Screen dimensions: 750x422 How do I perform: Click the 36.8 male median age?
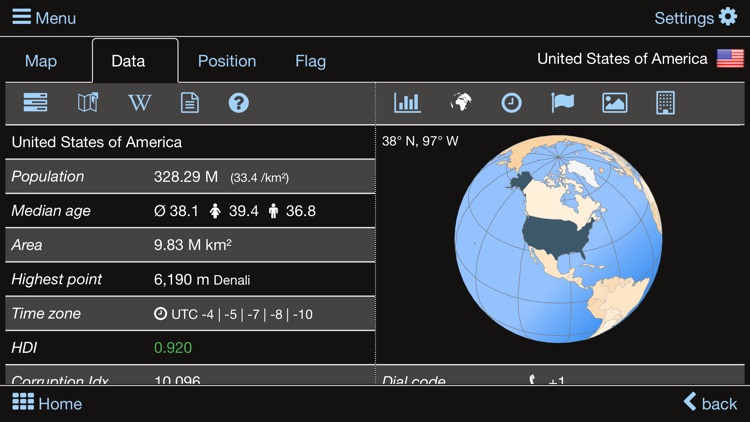301,211
